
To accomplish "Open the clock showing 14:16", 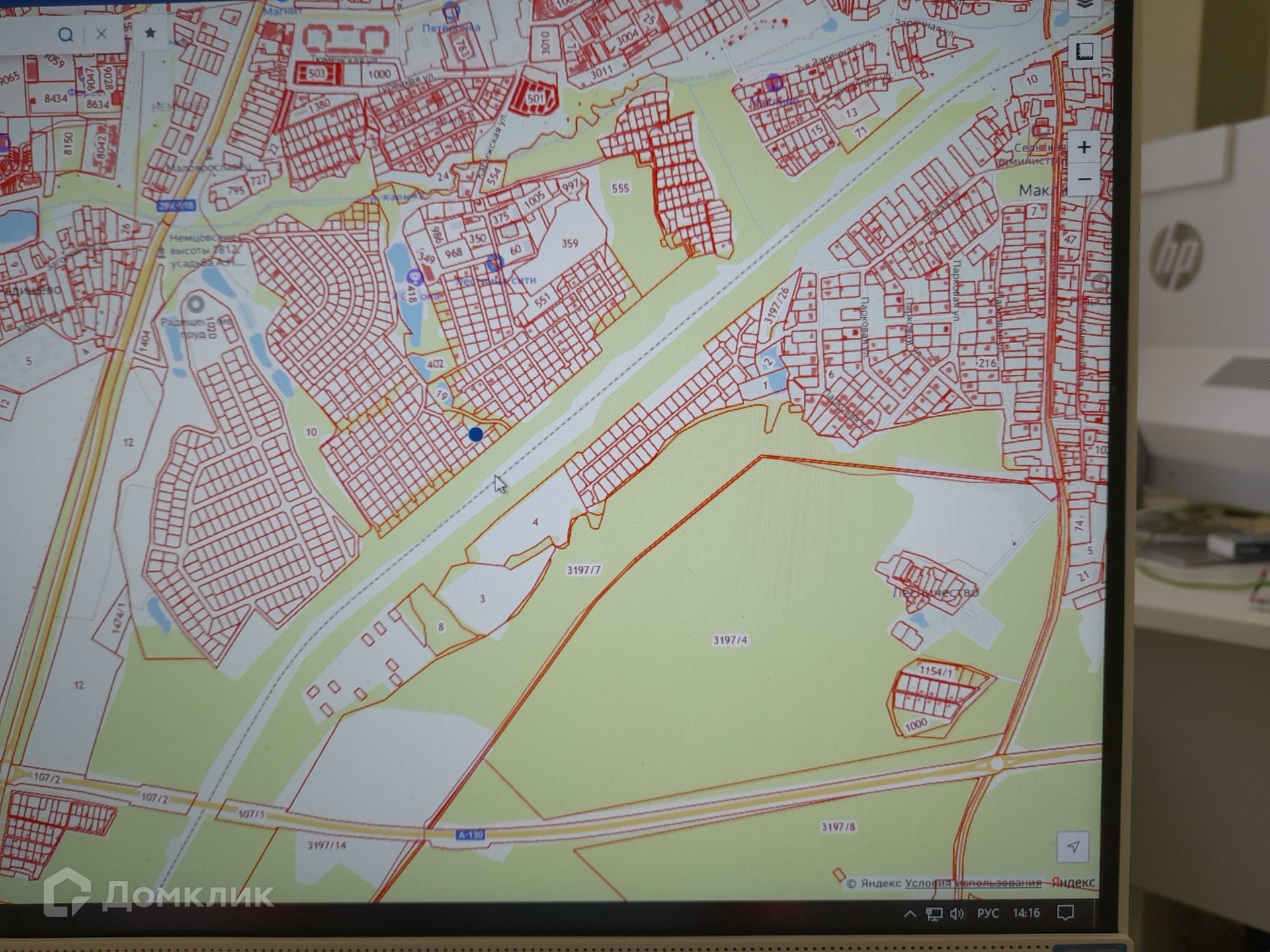I will pyautogui.click(x=1026, y=914).
